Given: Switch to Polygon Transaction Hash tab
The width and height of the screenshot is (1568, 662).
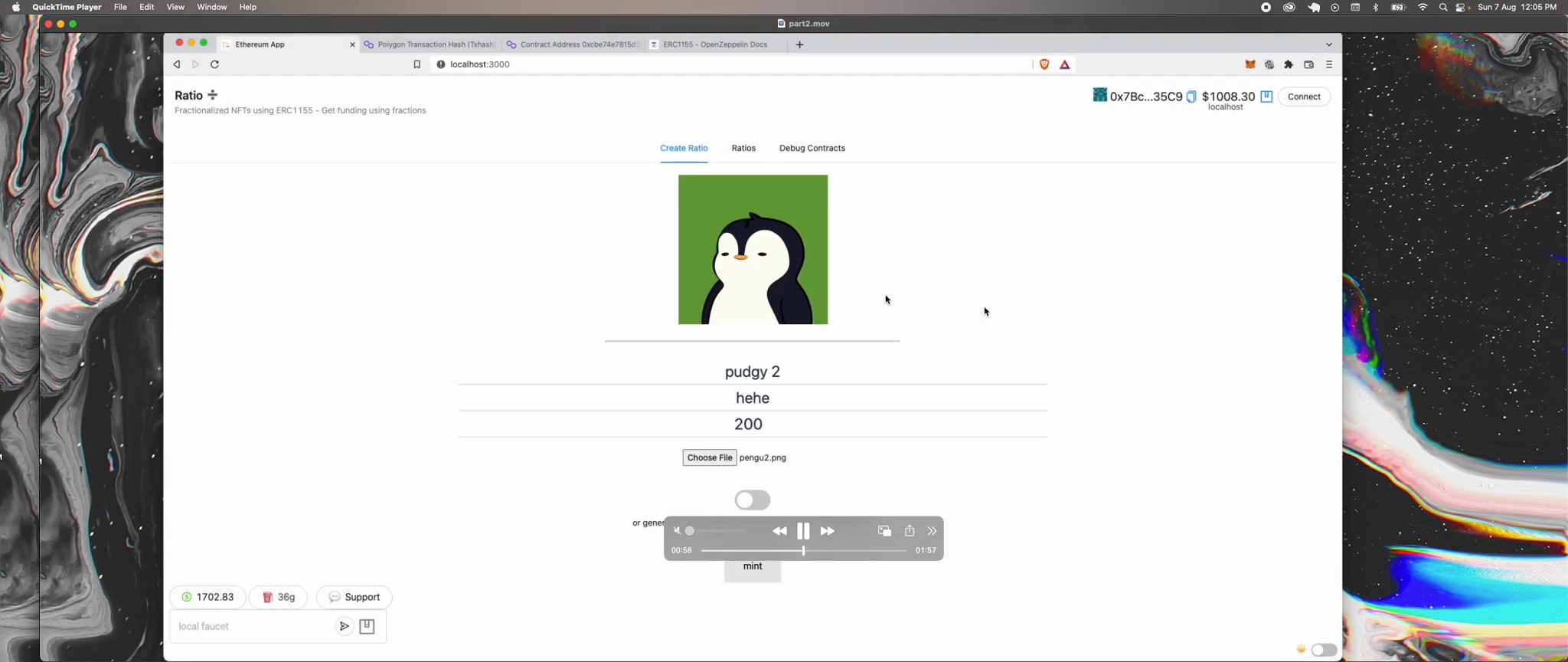Looking at the screenshot, I should pyautogui.click(x=430, y=44).
